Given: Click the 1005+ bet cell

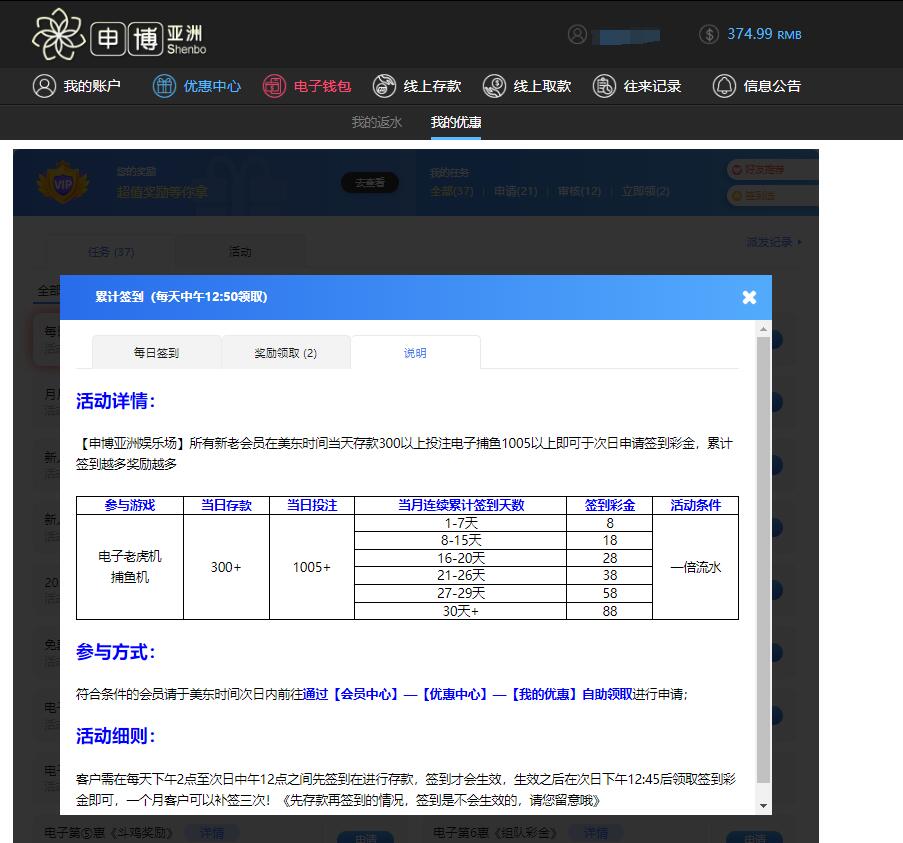Looking at the screenshot, I should (x=312, y=567).
